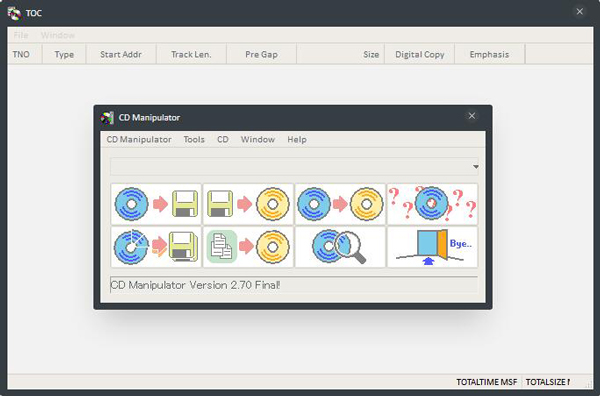Screen dimensions: 600x396
Task: Click the Start Addr column header
Action: pos(121,54)
